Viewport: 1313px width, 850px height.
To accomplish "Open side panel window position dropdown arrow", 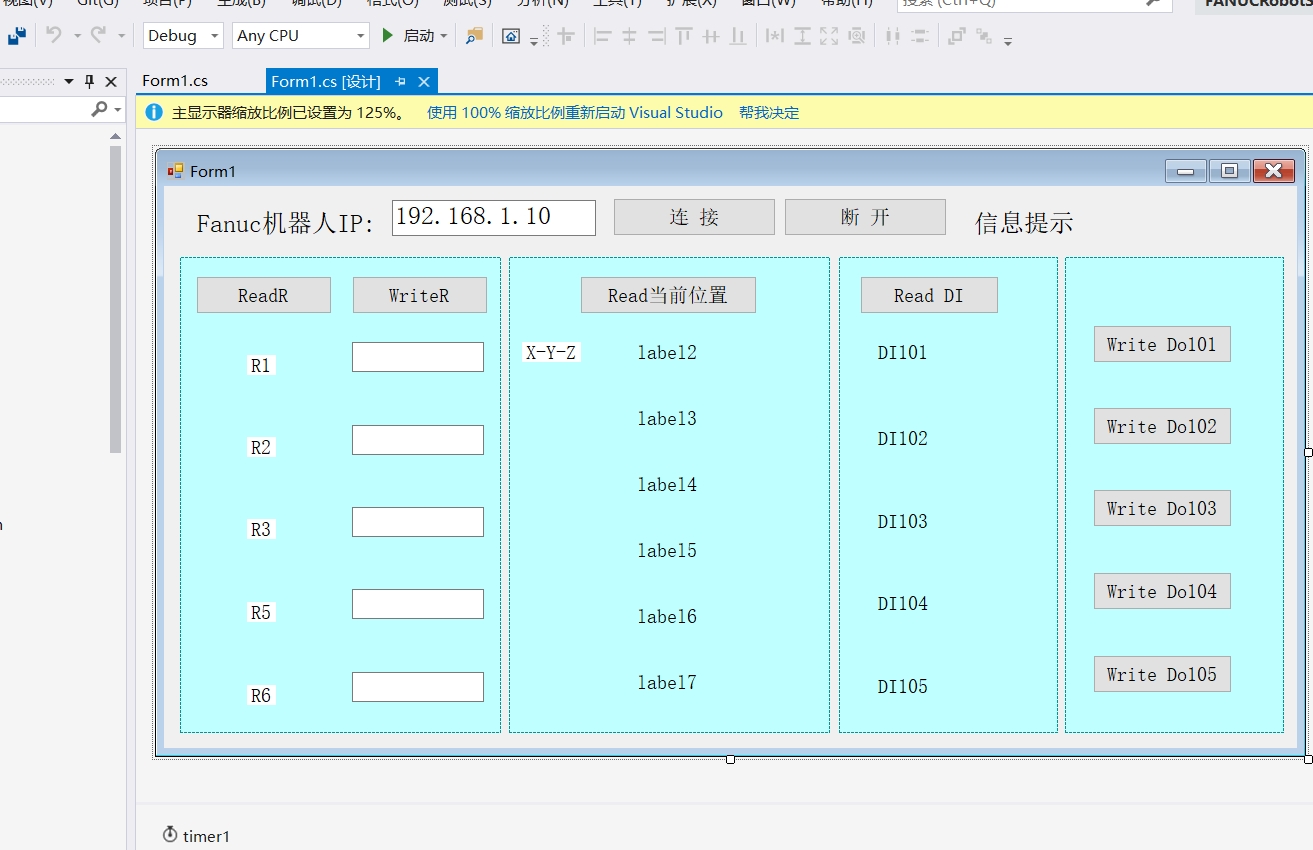I will tap(69, 82).
